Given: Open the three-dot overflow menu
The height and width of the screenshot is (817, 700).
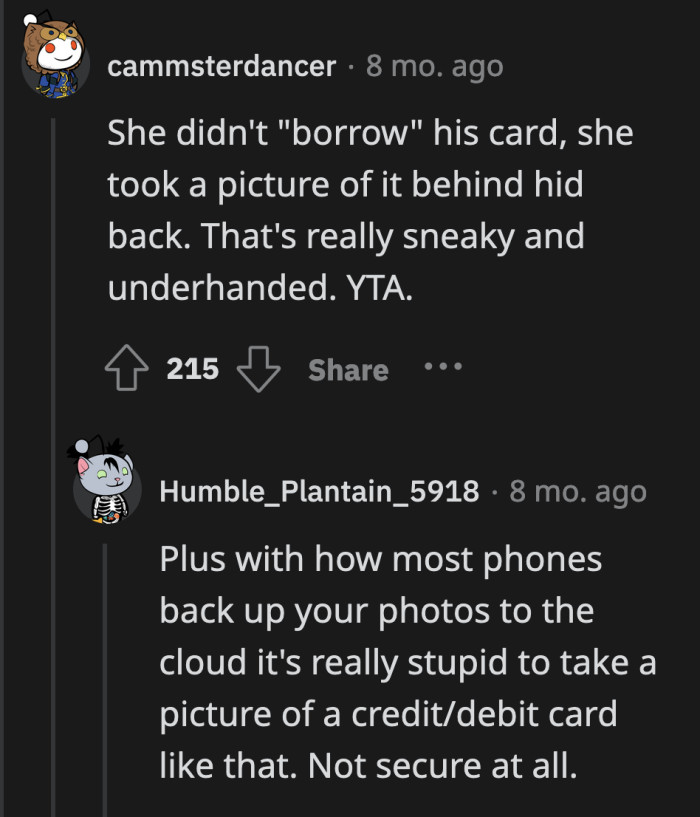Looking at the screenshot, I should (x=443, y=367).
